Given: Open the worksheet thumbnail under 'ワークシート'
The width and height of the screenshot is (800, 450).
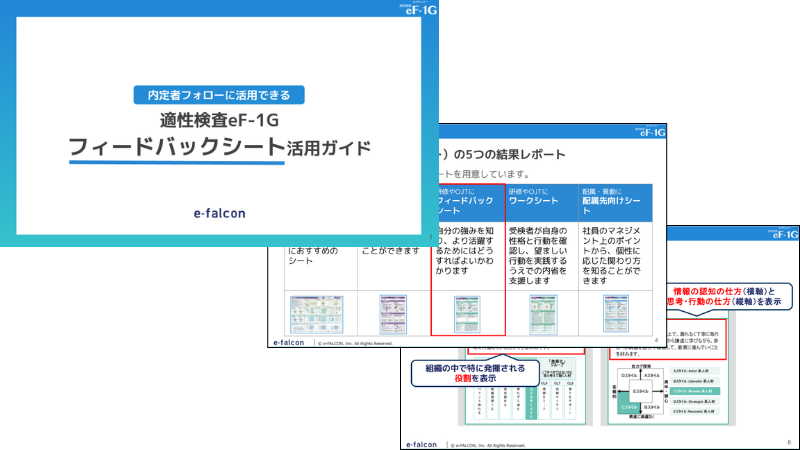Looking at the screenshot, I should (x=543, y=314).
